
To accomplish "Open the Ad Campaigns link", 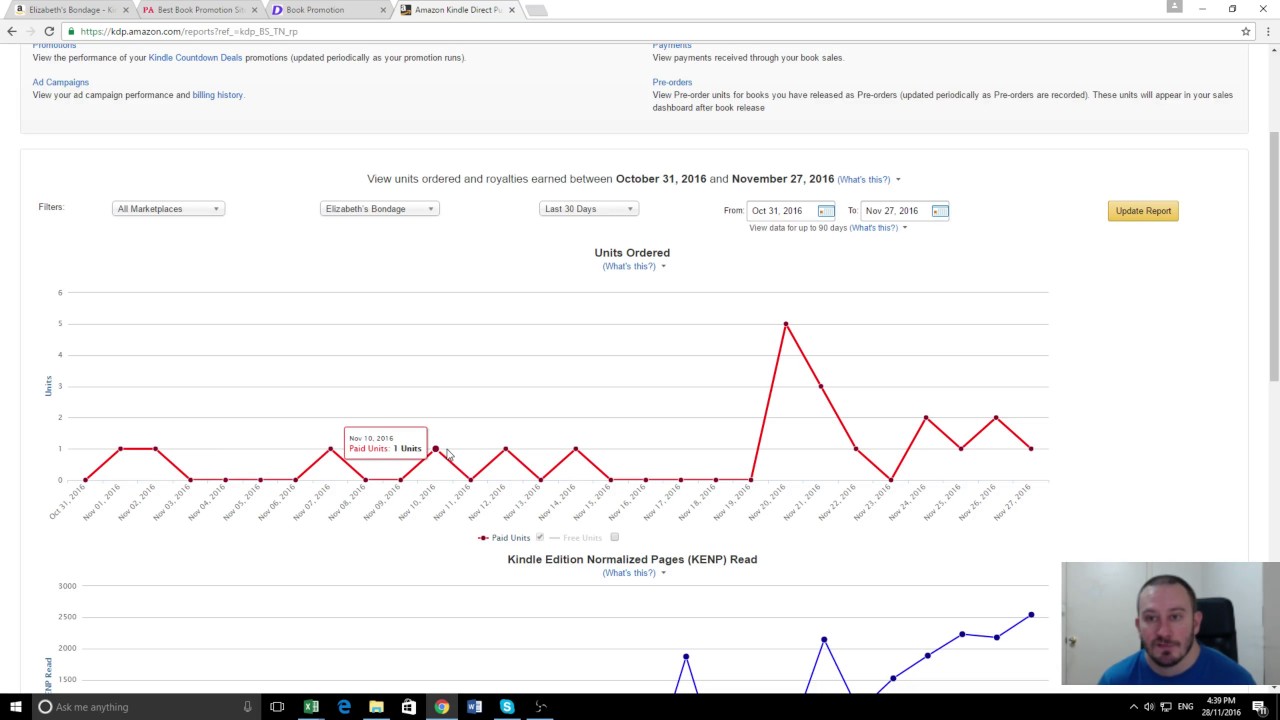I will 61,82.
